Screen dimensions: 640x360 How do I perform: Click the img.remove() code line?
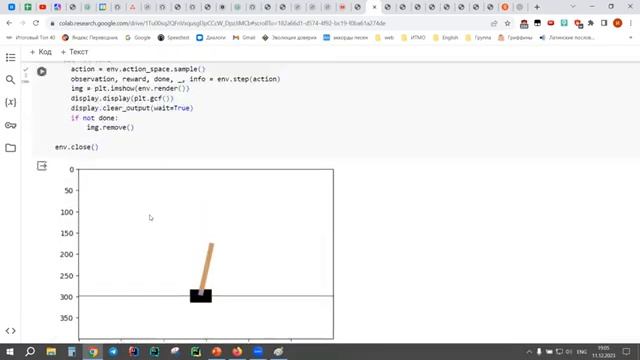pyautogui.click(x=110, y=128)
